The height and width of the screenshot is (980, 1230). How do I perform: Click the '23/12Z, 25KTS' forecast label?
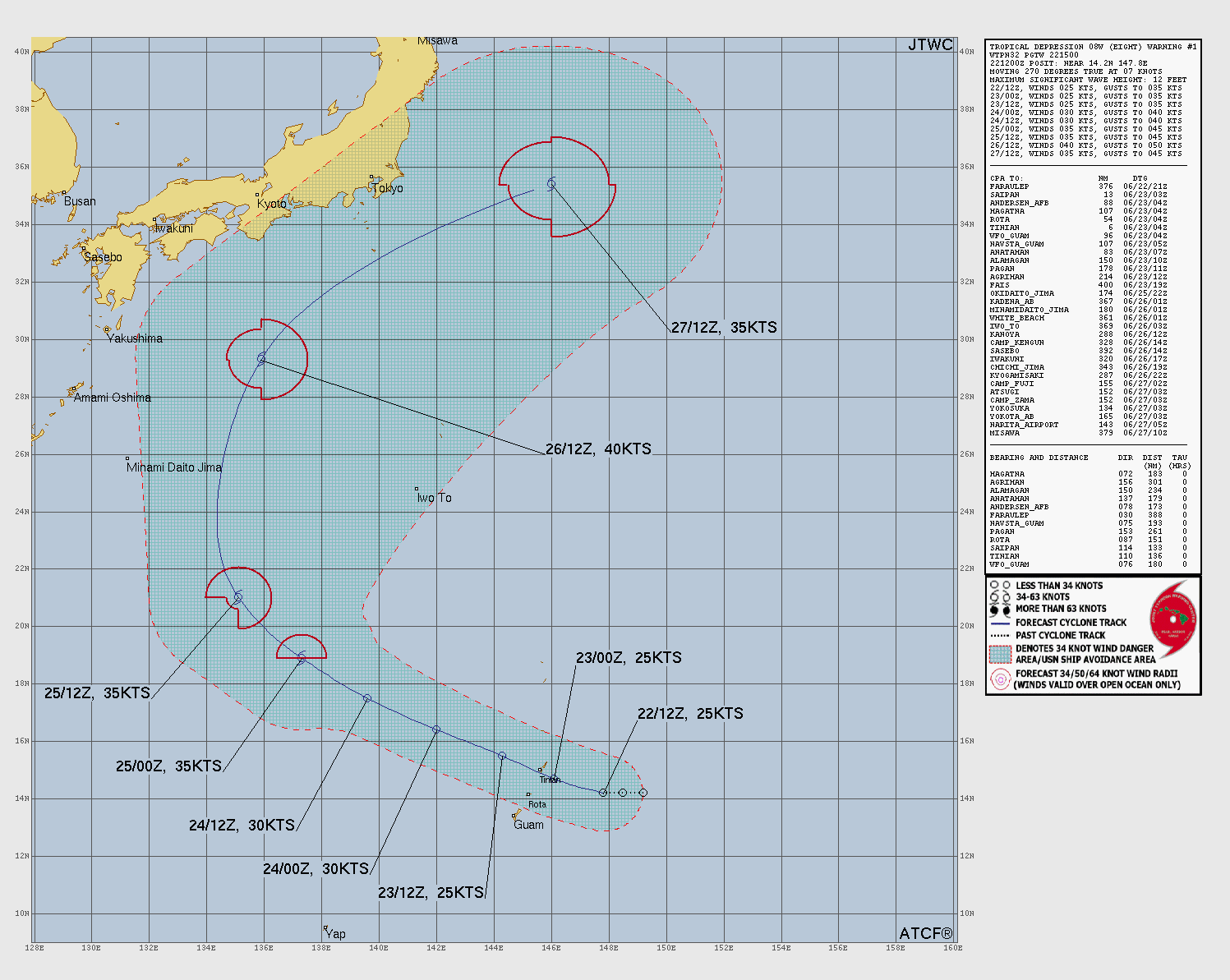(x=431, y=892)
